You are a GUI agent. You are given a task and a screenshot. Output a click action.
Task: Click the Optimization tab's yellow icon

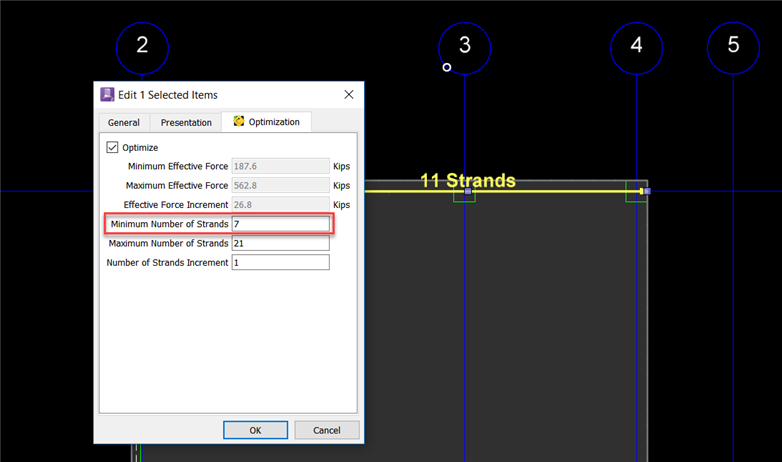[239, 121]
